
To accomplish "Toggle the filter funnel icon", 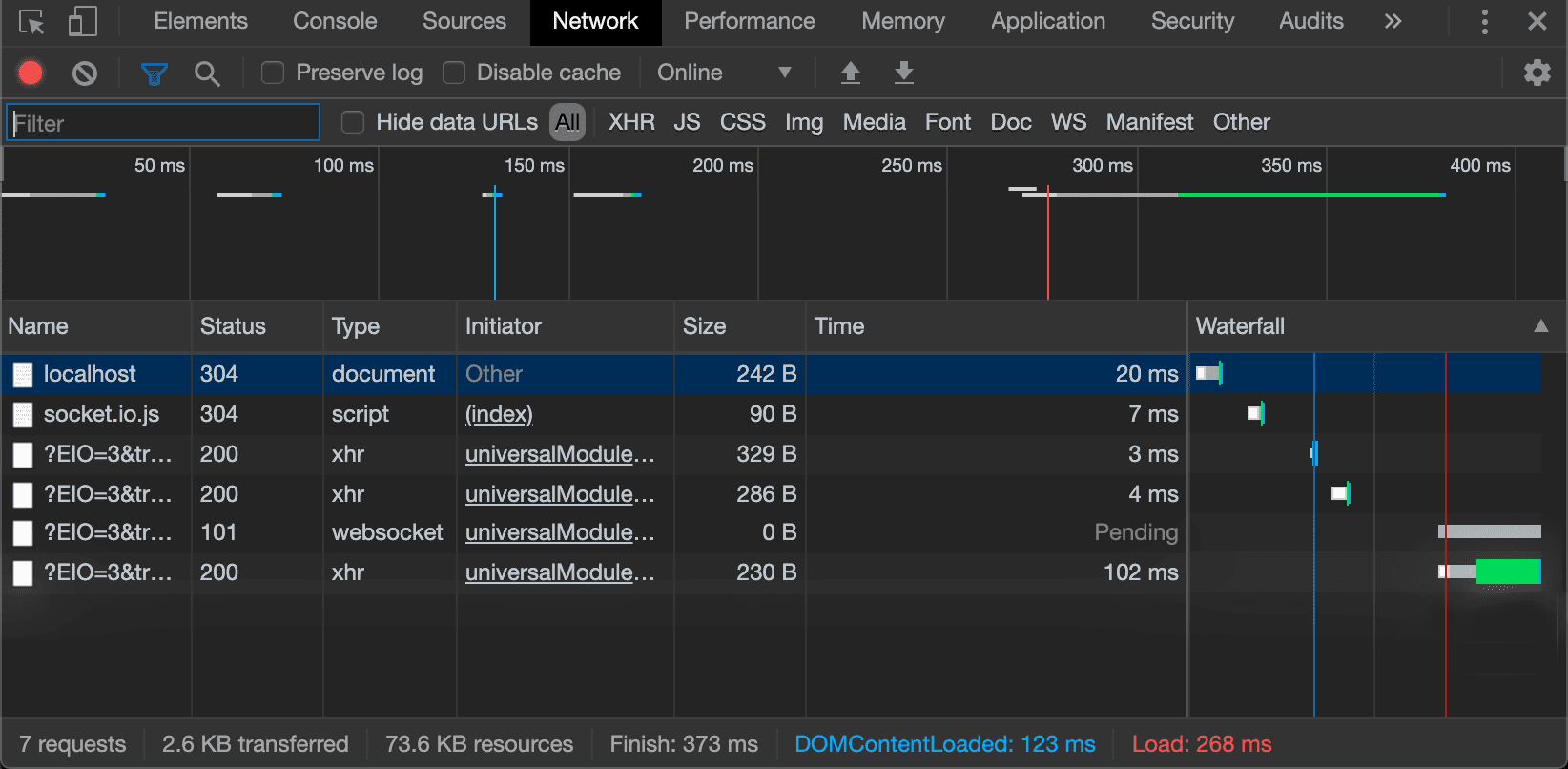I will pos(154,73).
